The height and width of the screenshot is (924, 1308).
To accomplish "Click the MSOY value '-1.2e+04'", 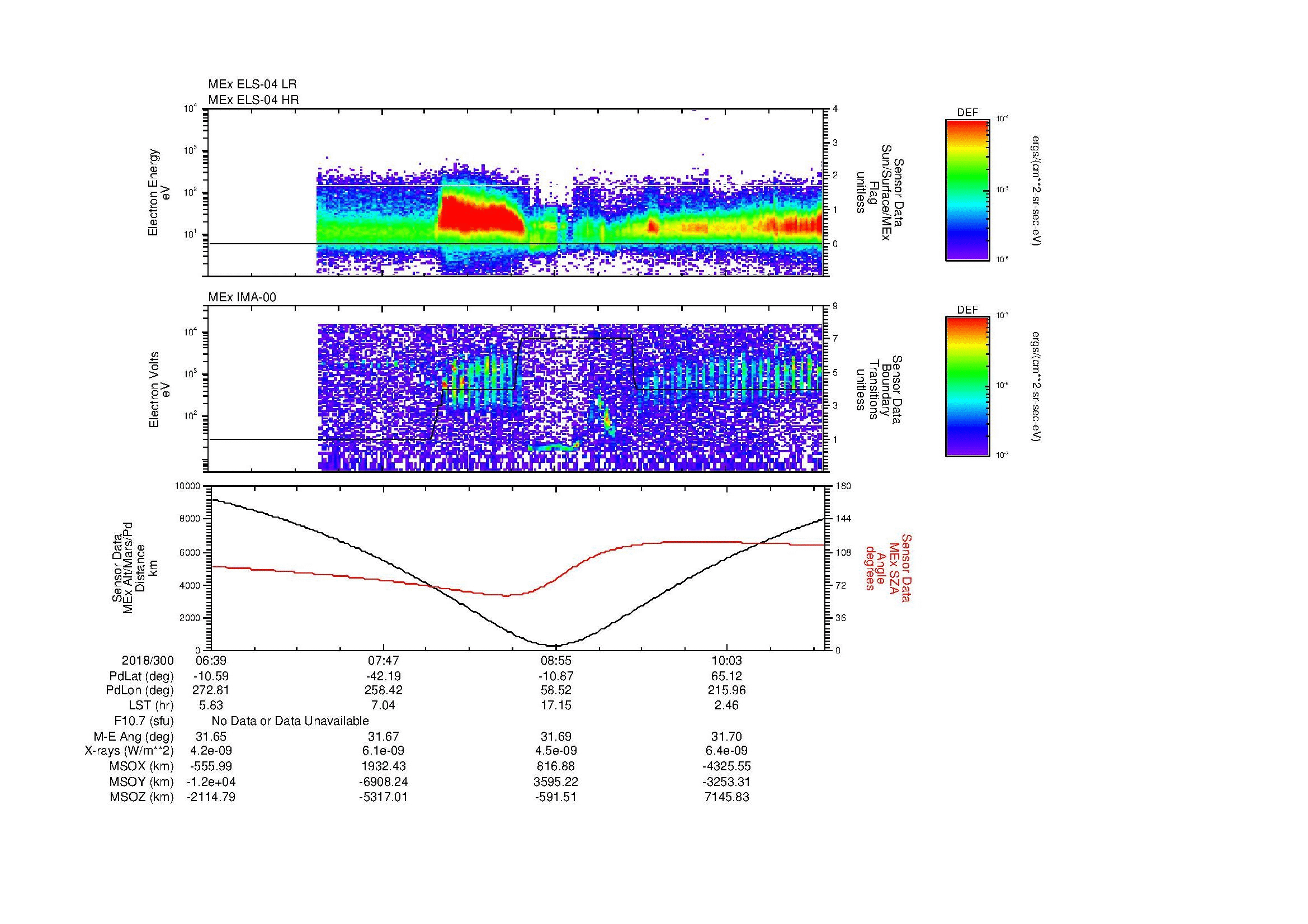I will point(211,781).
